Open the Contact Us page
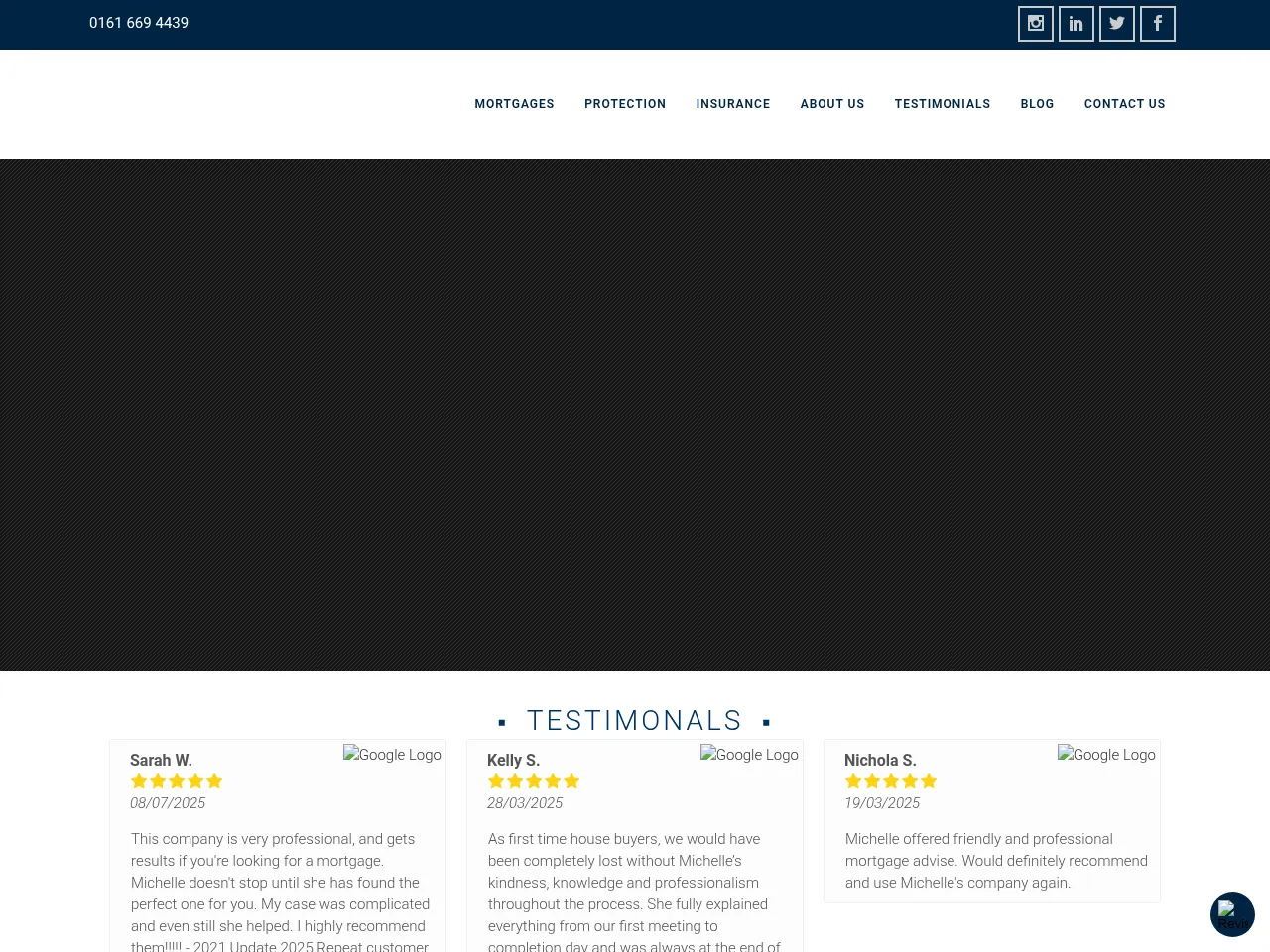The width and height of the screenshot is (1270, 952). pos(1125,104)
